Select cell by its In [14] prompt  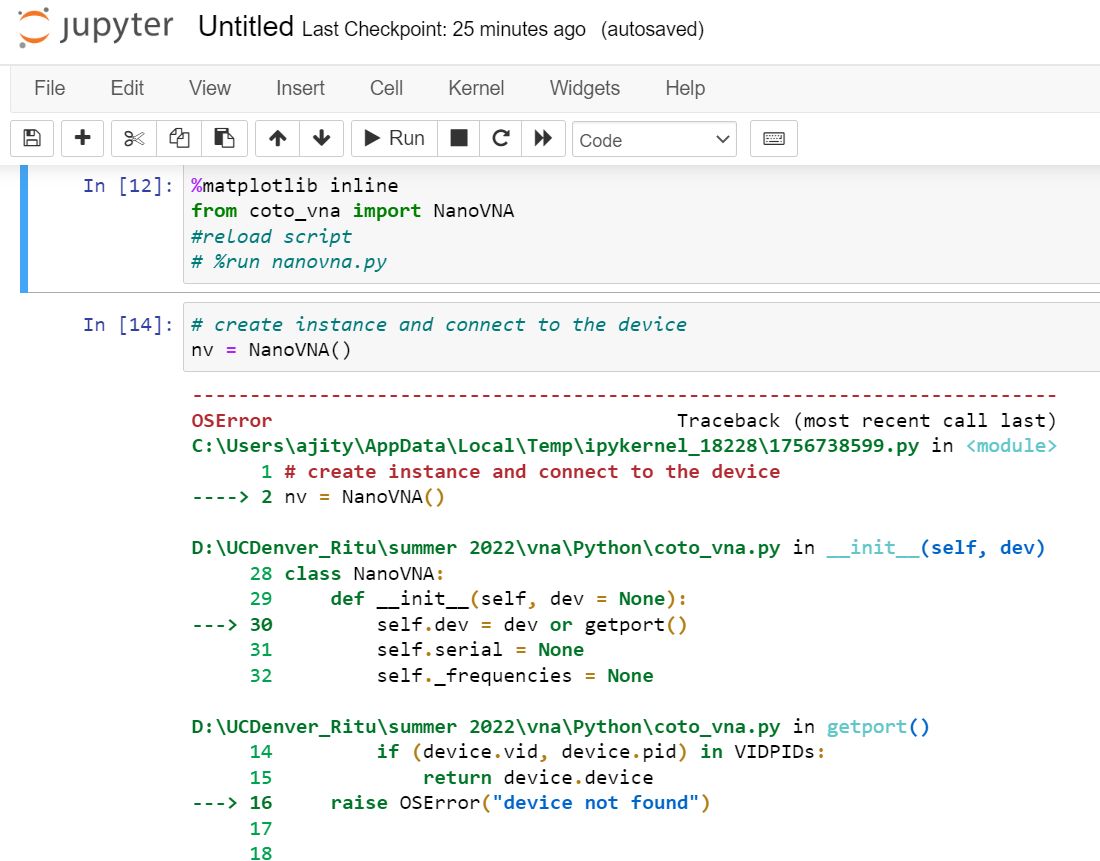pos(128,324)
